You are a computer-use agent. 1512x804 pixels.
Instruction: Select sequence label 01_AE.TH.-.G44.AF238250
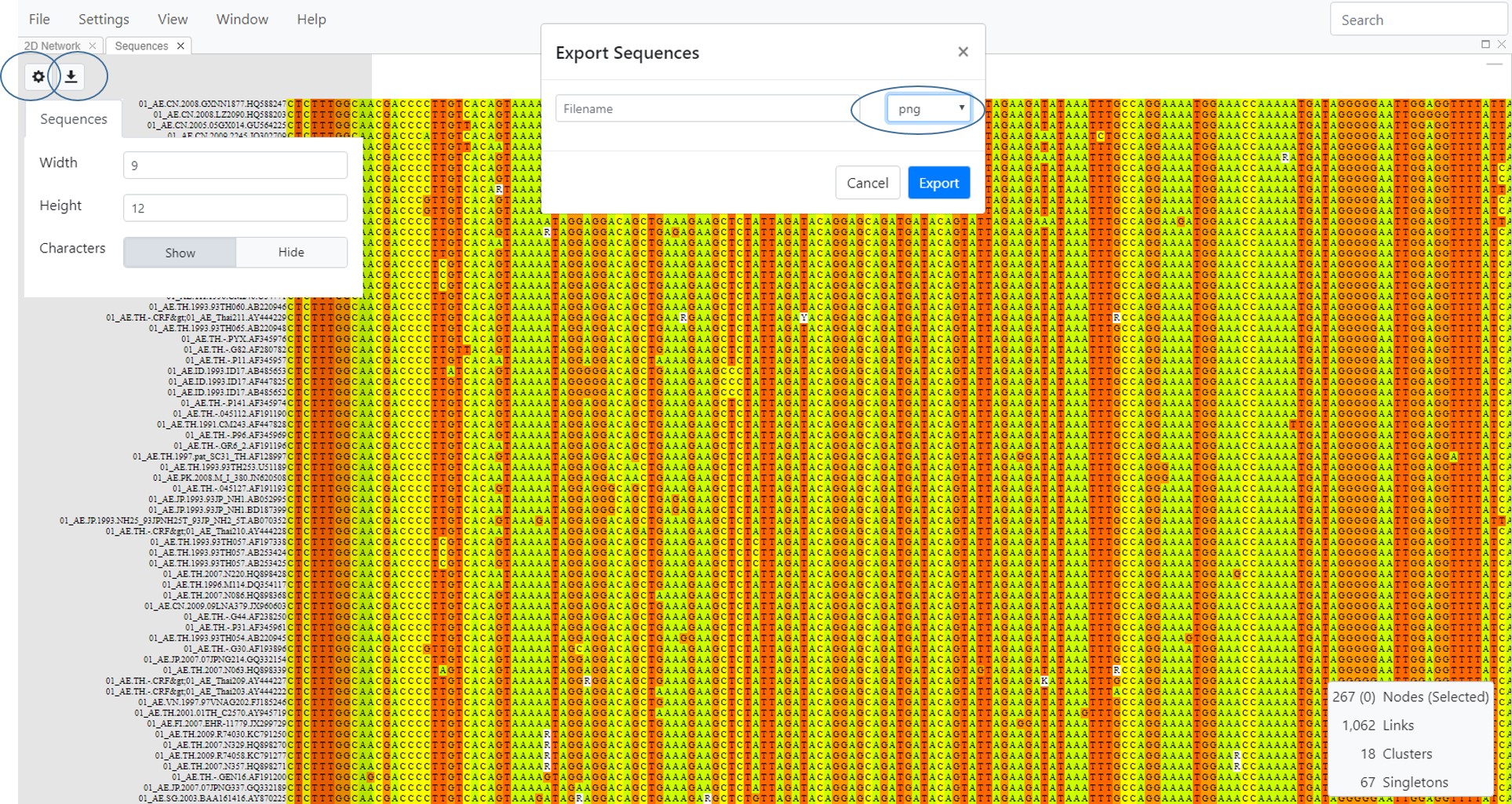[x=236, y=617]
